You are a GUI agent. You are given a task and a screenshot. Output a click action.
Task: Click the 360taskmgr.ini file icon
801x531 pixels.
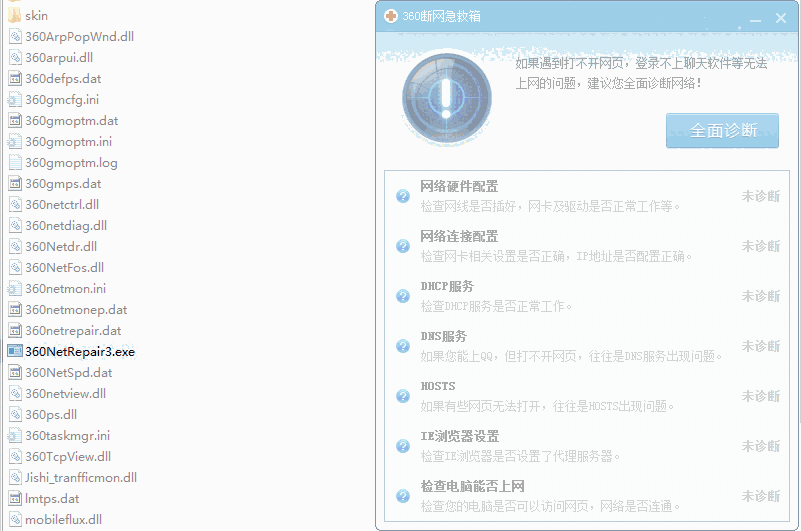[x=15, y=435]
